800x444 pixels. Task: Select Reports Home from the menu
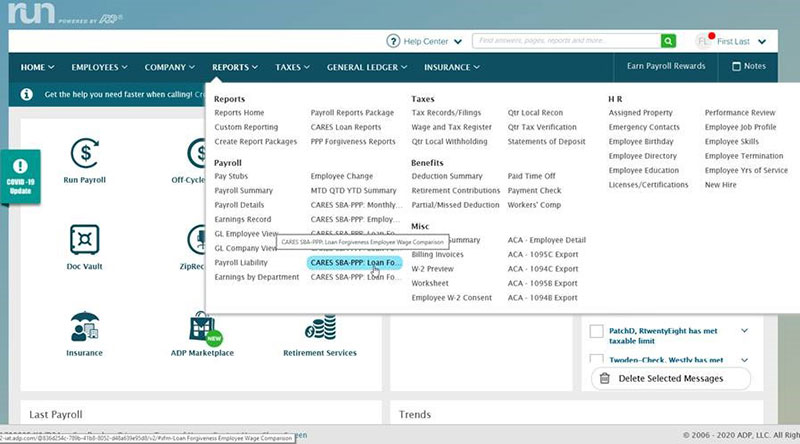click(x=239, y=113)
